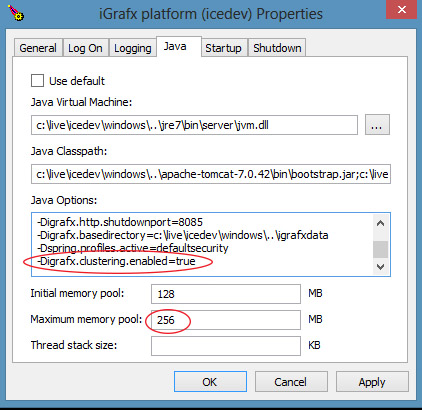Go to the Logging tab
Viewport: 422px width, 410px height.
pos(133,48)
